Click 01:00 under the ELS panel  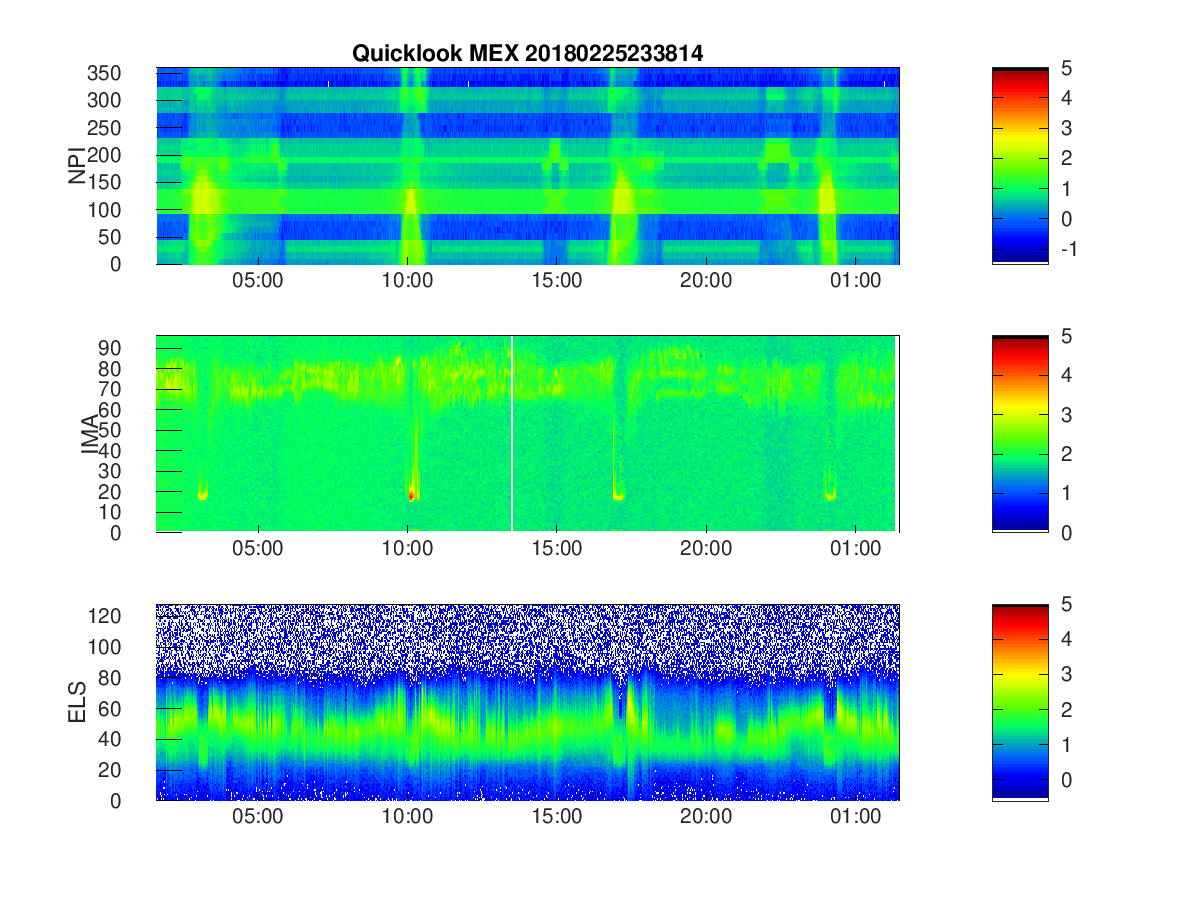point(856,817)
